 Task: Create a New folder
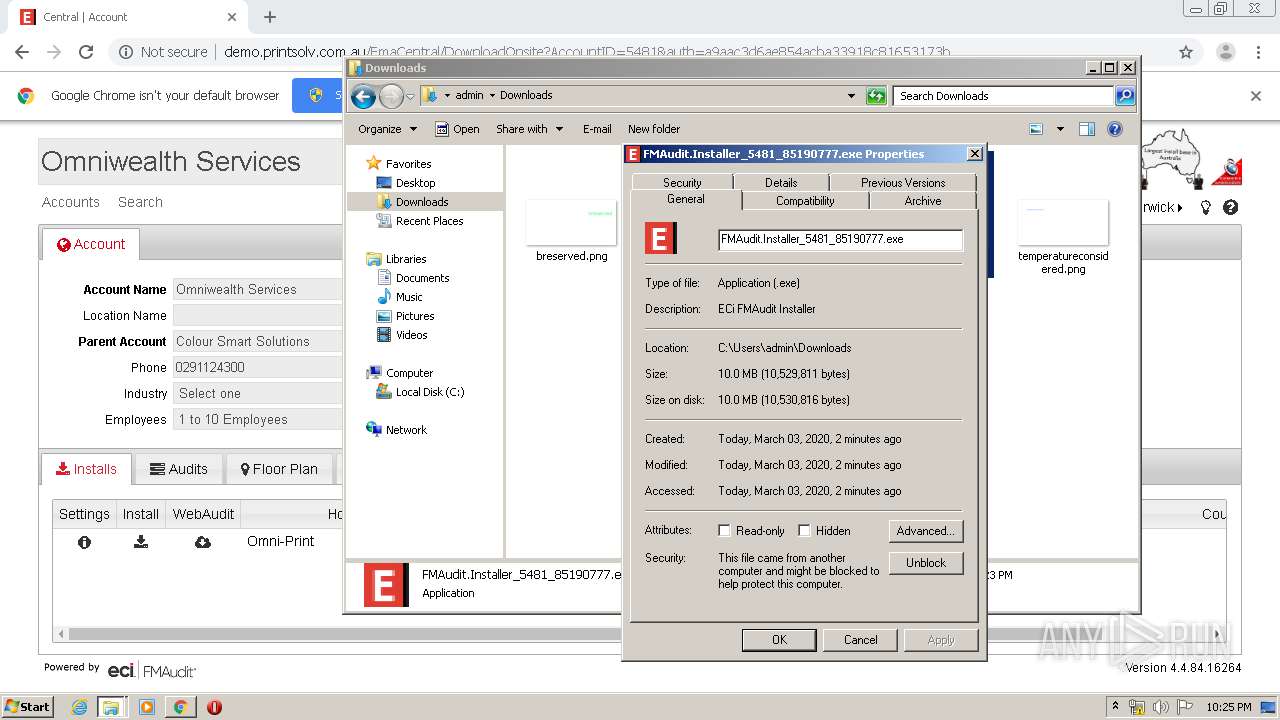(654, 129)
